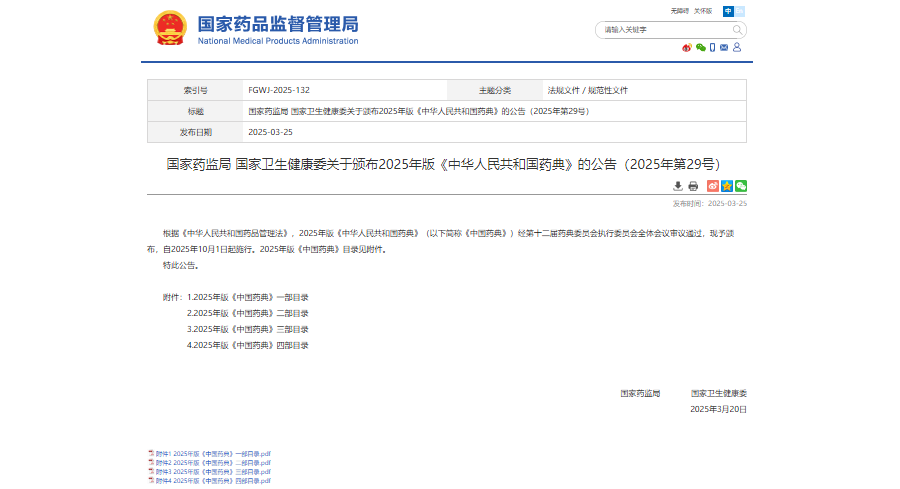
Task: Click the download icon under the title
Action: tap(678, 186)
